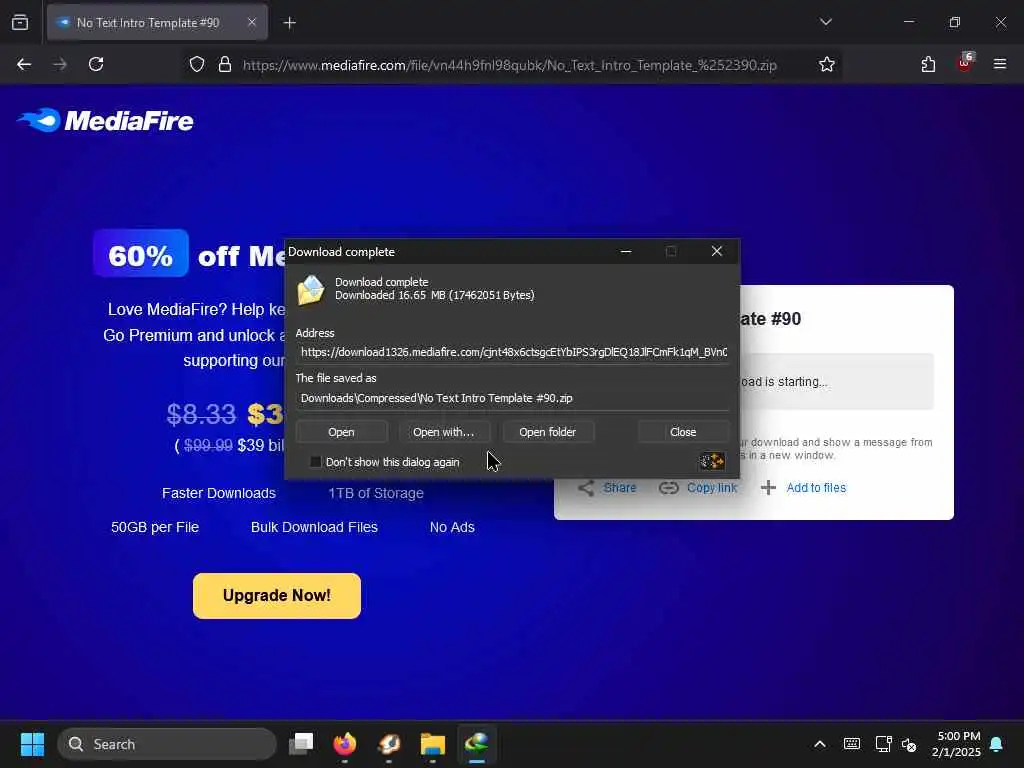Click the Copy link option
Image resolution: width=1024 pixels, height=768 pixels.
pyautogui.click(x=712, y=488)
